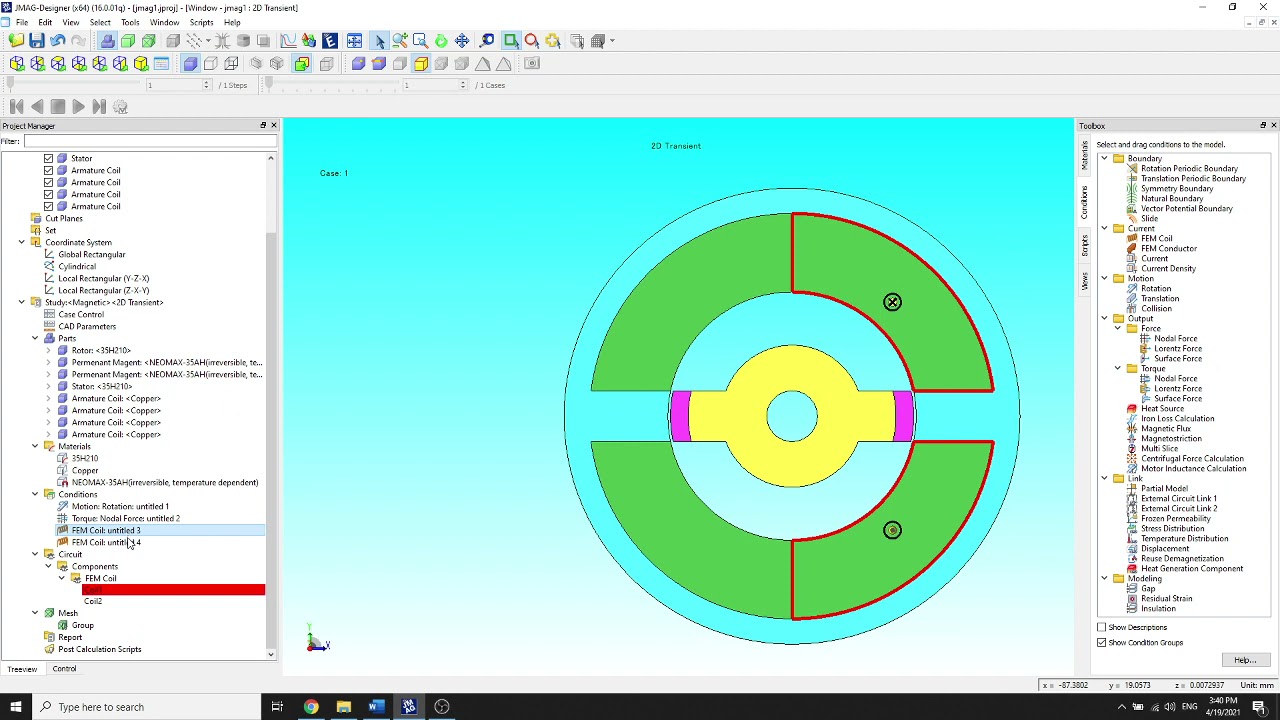
Task: Select Rotation under Motion in Toolbox
Action: click(1156, 288)
